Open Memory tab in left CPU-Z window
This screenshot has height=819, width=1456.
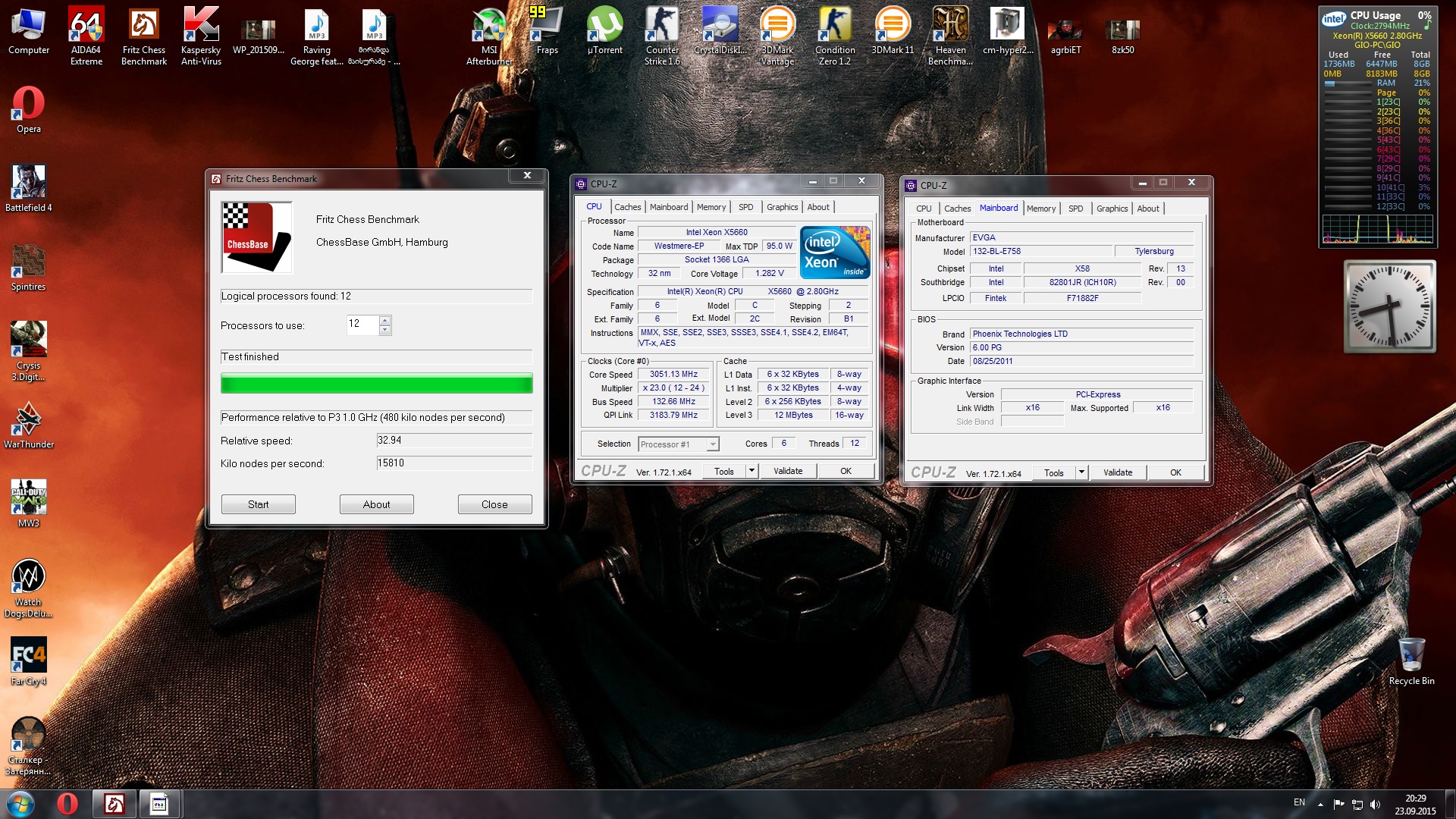[711, 207]
